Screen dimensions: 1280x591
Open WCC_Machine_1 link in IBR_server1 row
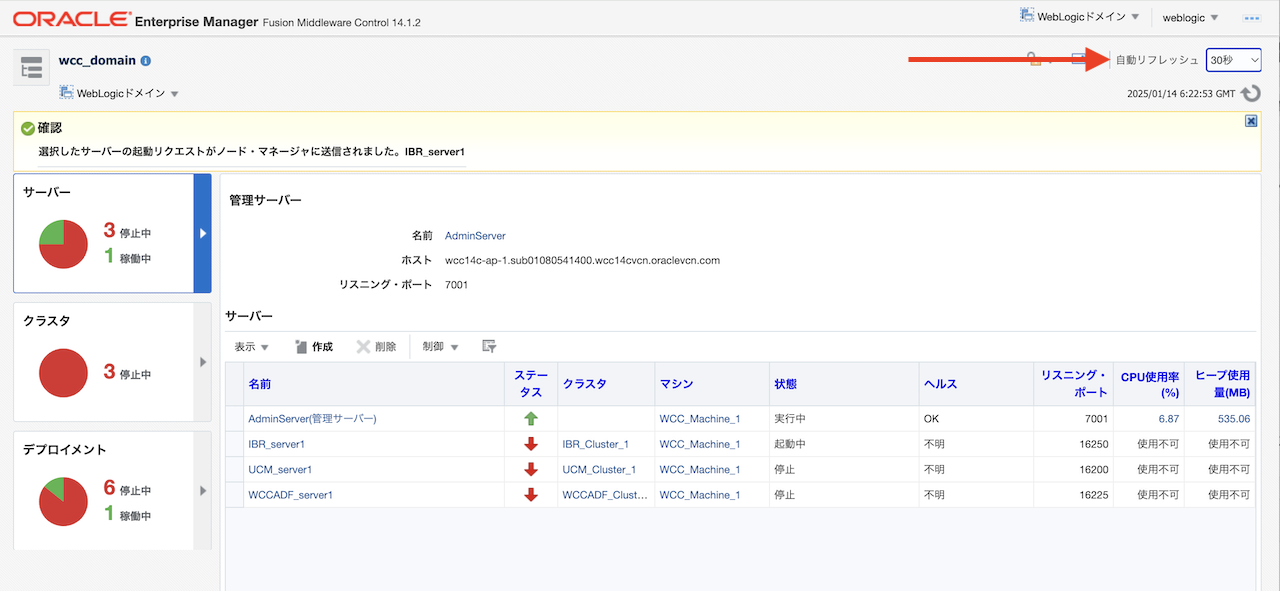pos(700,444)
